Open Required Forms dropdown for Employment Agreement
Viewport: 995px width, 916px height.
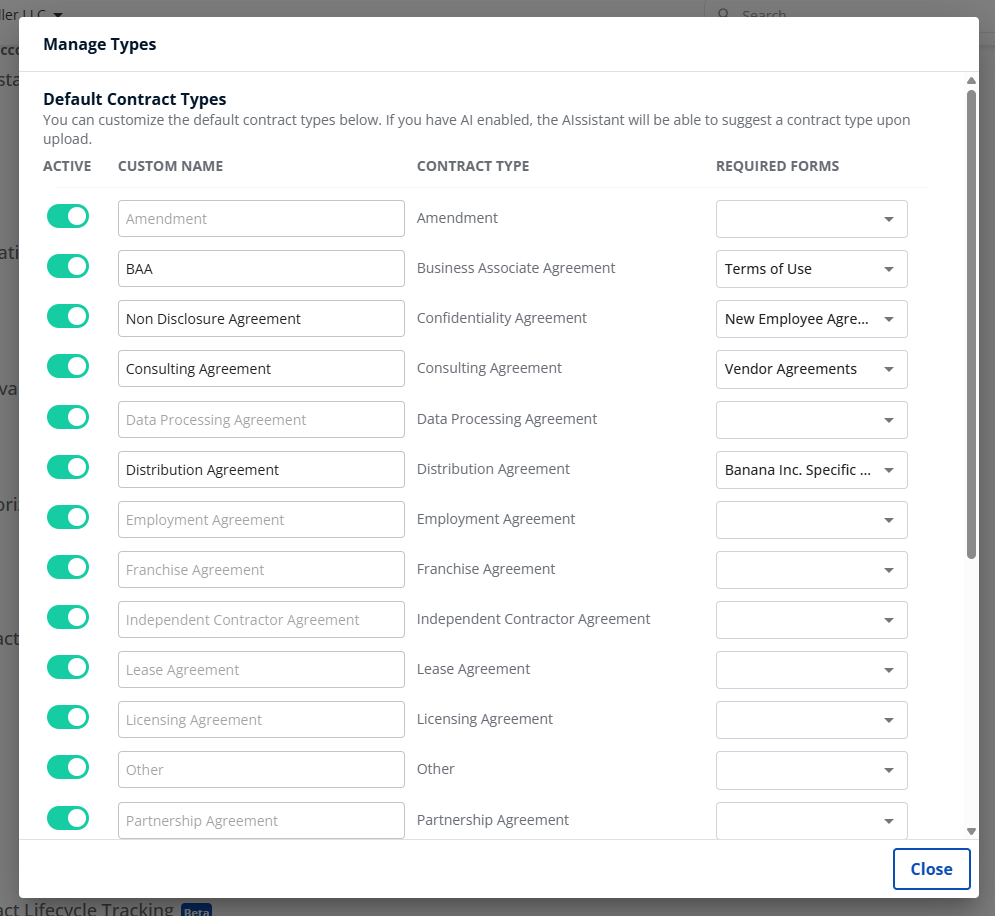point(811,520)
